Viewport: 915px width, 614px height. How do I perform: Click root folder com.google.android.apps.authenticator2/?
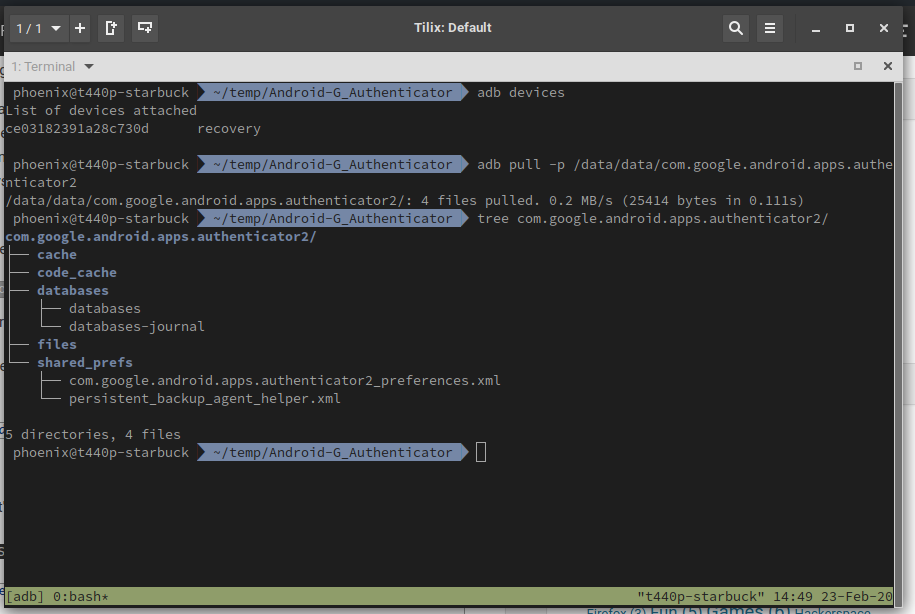click(x=160, y=236)
